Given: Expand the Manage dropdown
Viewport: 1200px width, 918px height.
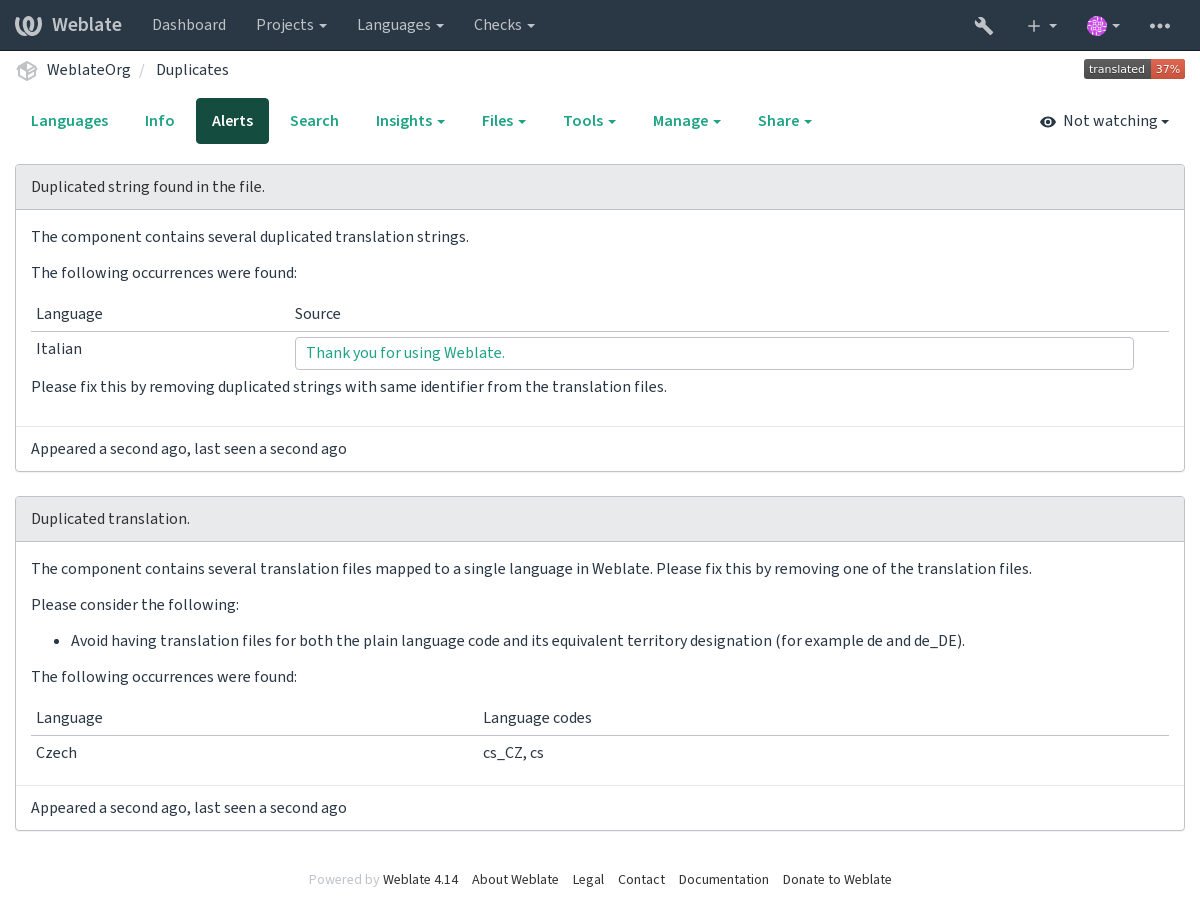Looking at the screenshot, I should click(x=687, y=121).
